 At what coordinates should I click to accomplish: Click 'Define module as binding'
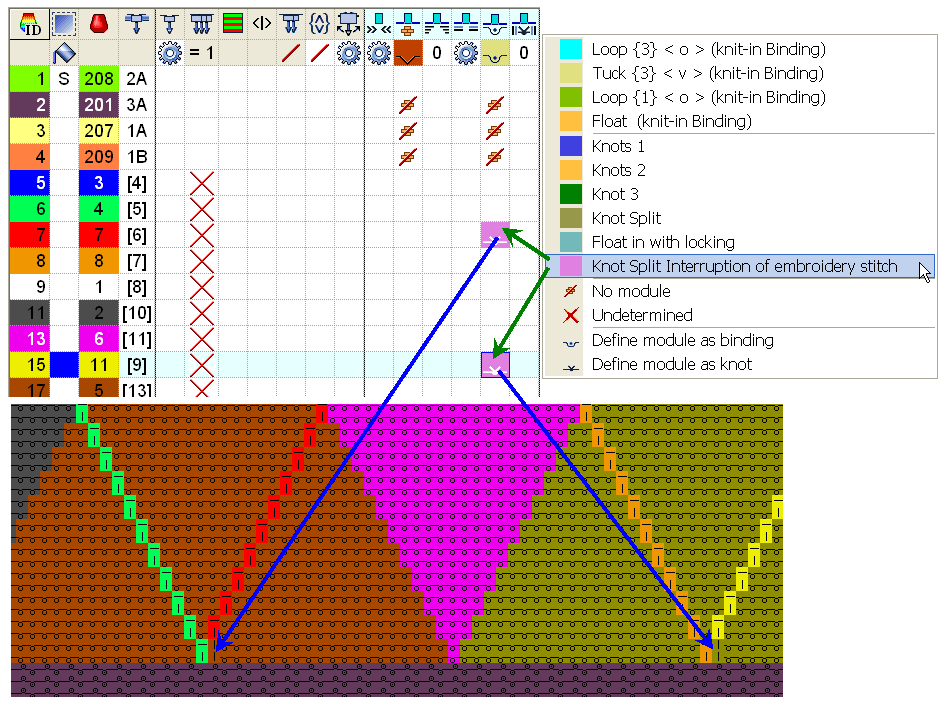682,341
